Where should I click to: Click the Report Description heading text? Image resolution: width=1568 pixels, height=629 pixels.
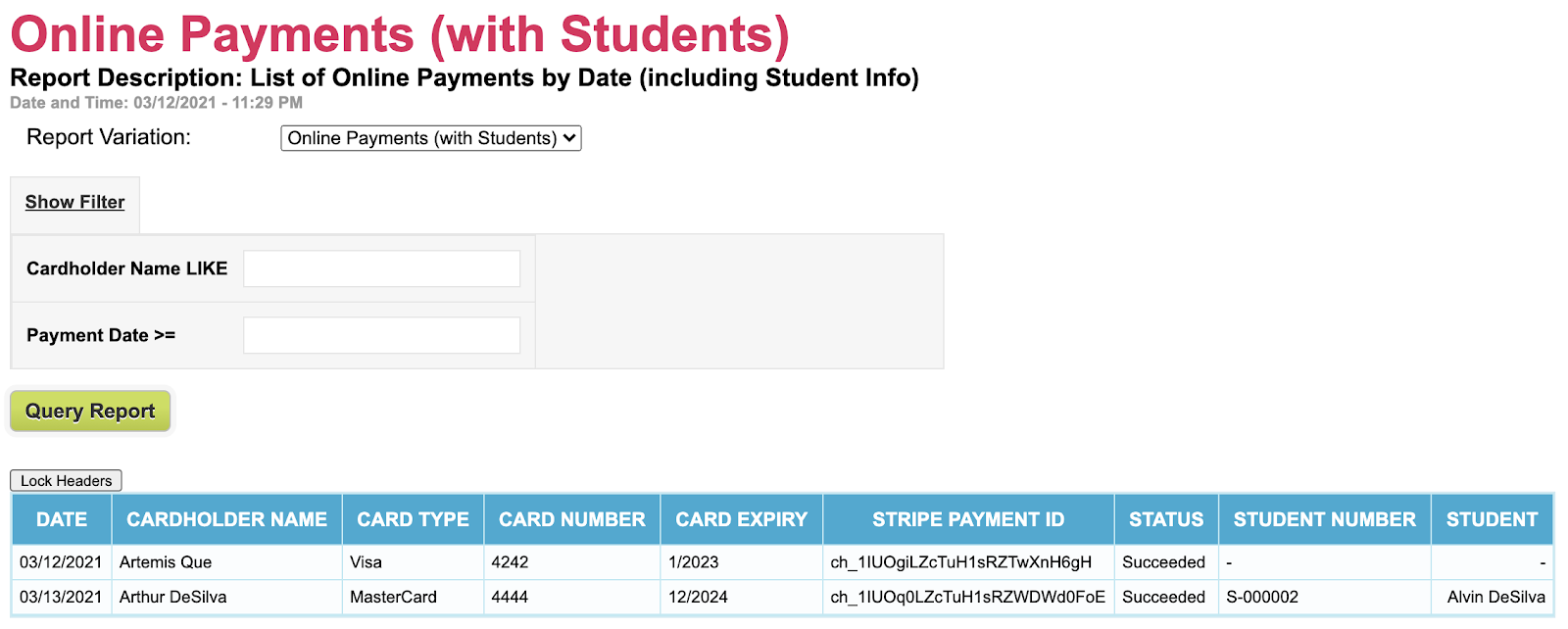[465, 77]
